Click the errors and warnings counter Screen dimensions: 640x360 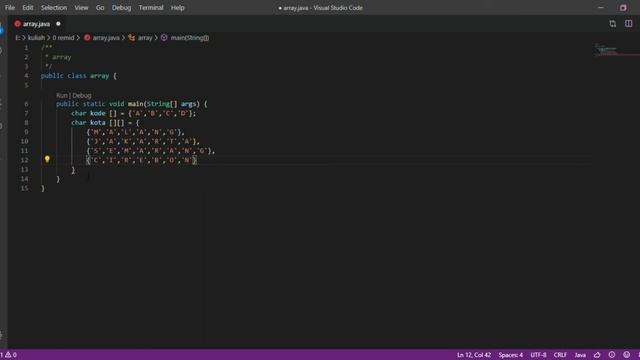9,355
